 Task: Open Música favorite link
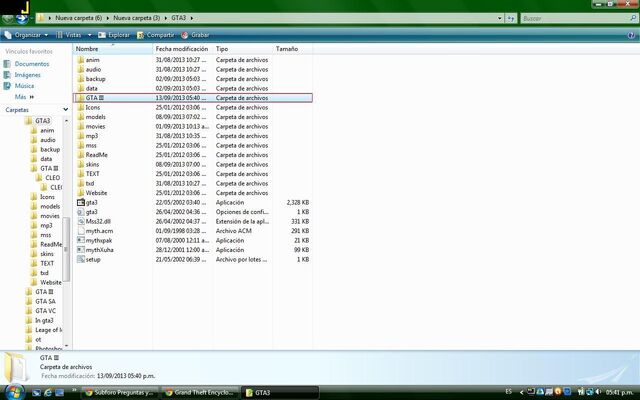tap(24, 86)
